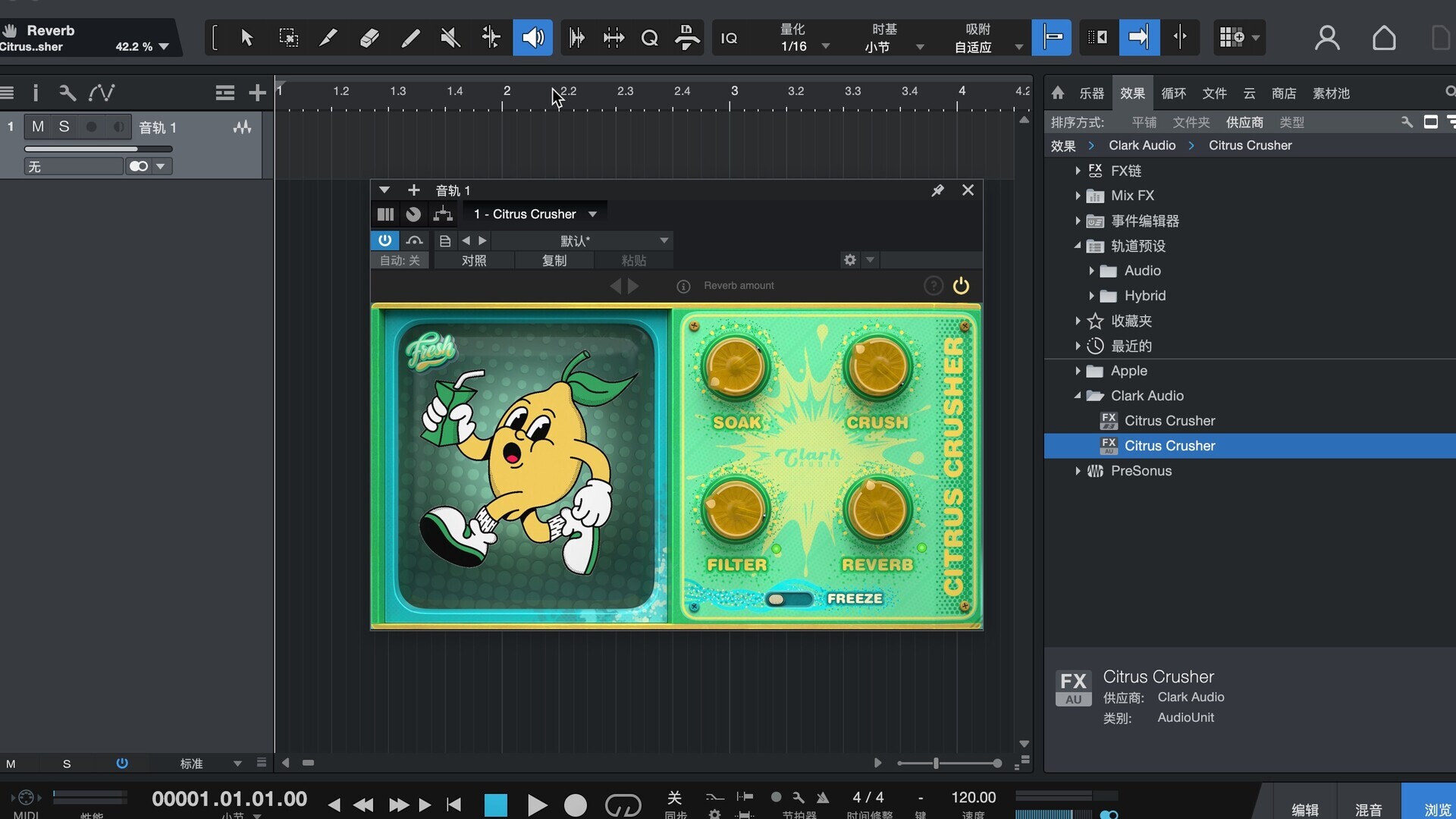The width and height of the screenshot is (1456, 819).
Task: Click the tempo value 120.00
Action: pos(974,797)
